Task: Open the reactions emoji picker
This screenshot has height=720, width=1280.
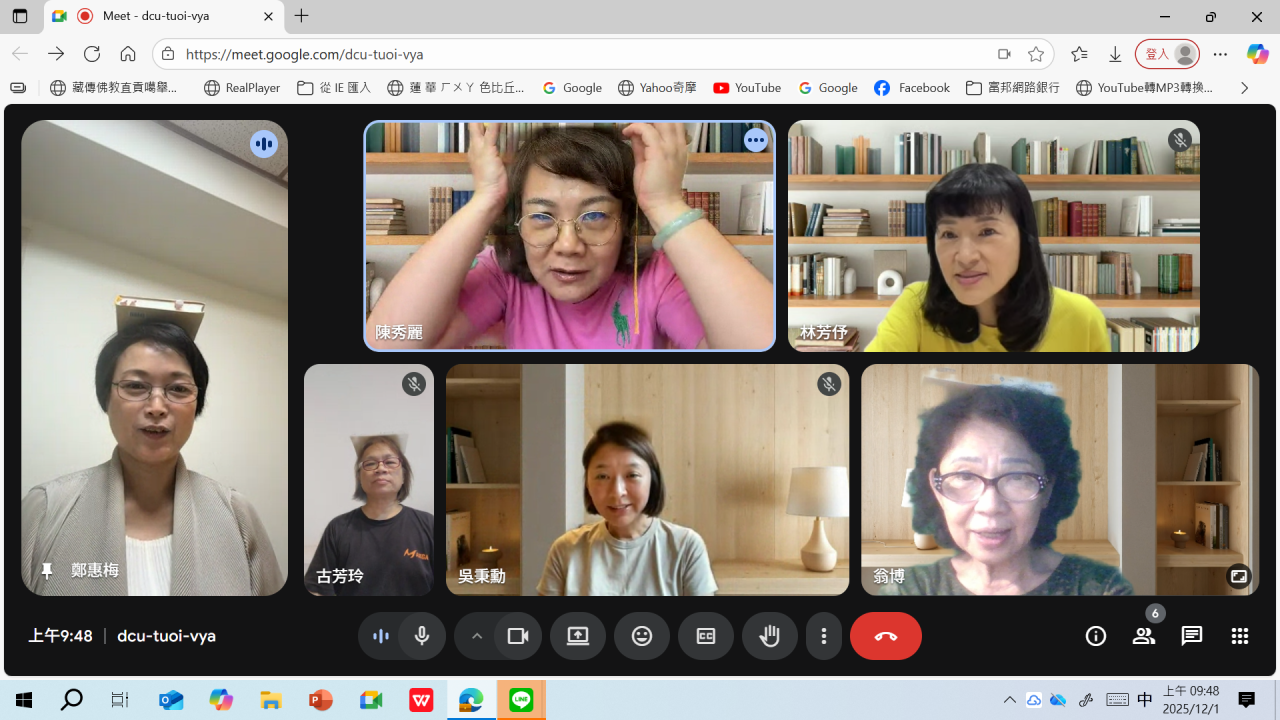Action: [x=641, y=636]
